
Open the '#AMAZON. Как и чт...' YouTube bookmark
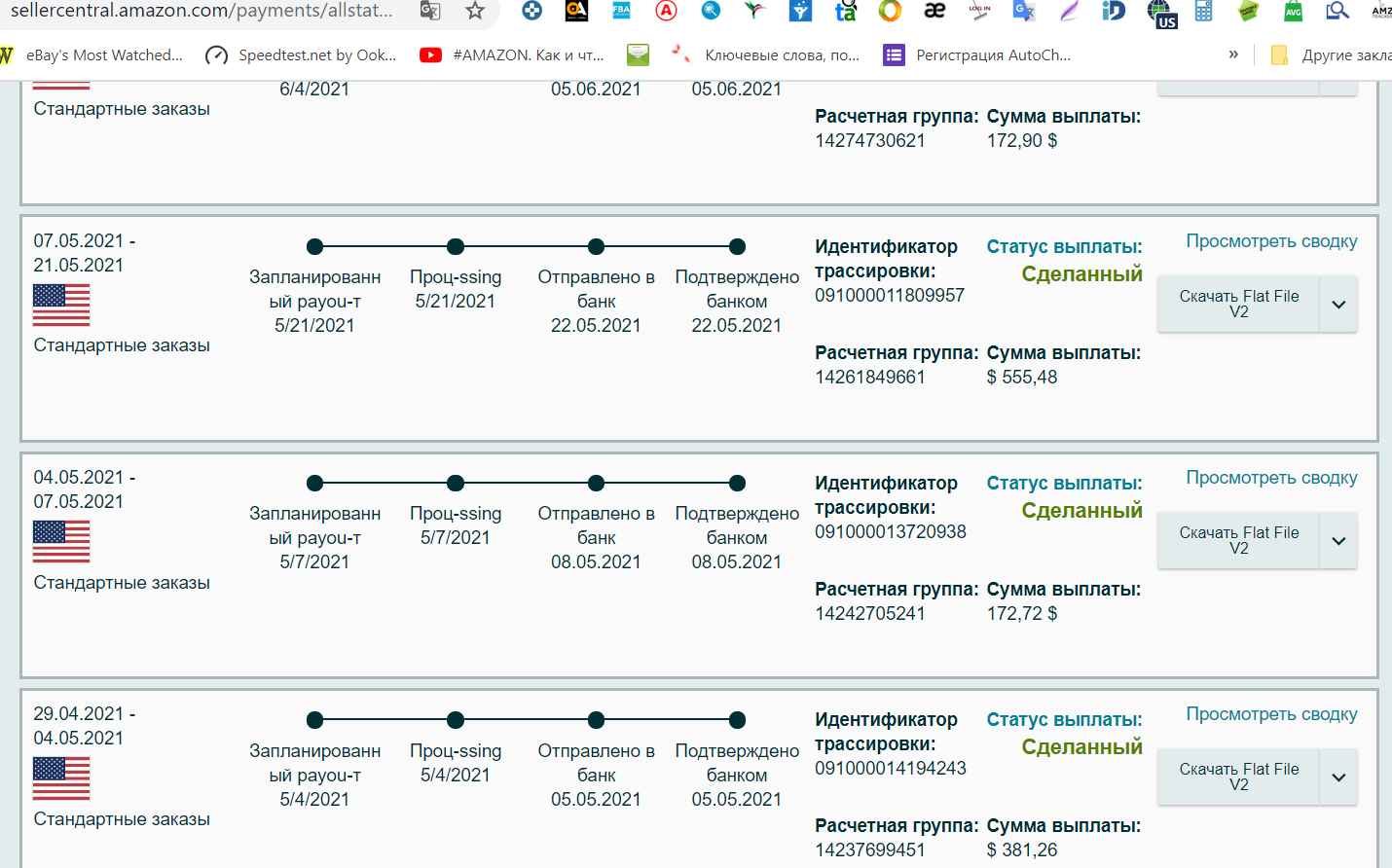pos(513,55)
